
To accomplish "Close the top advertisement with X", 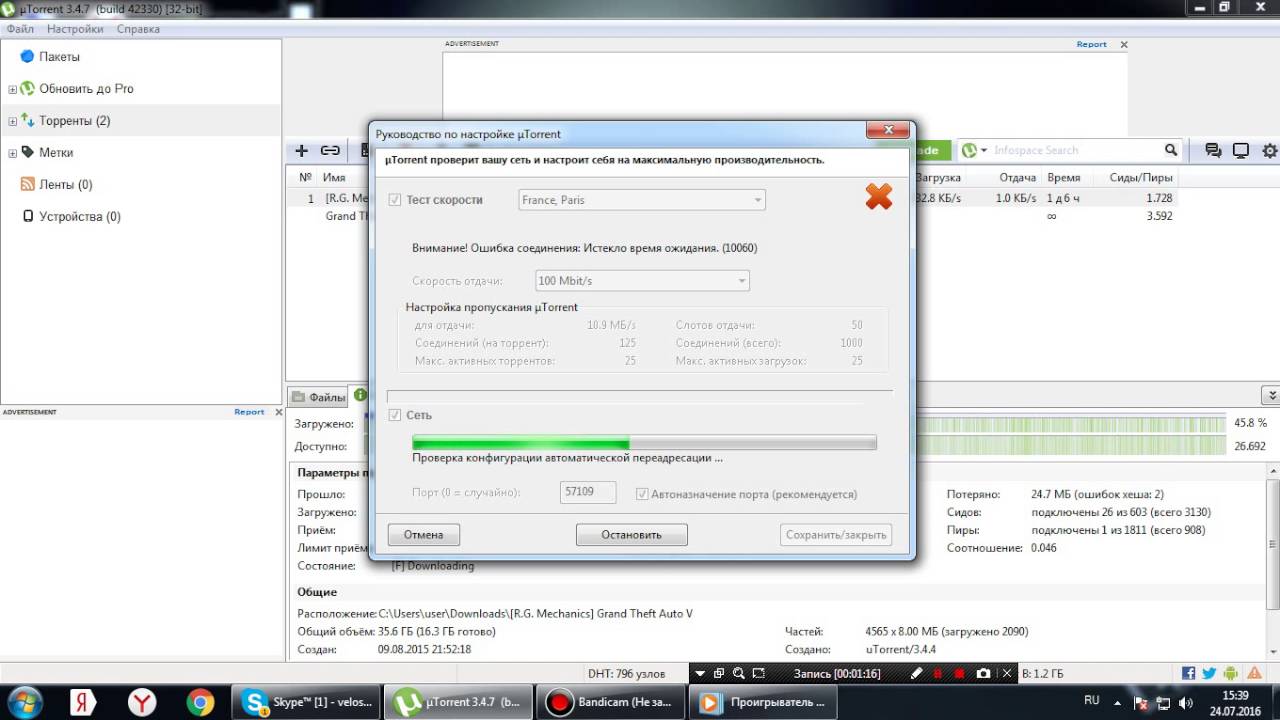I will point(1124,45).
